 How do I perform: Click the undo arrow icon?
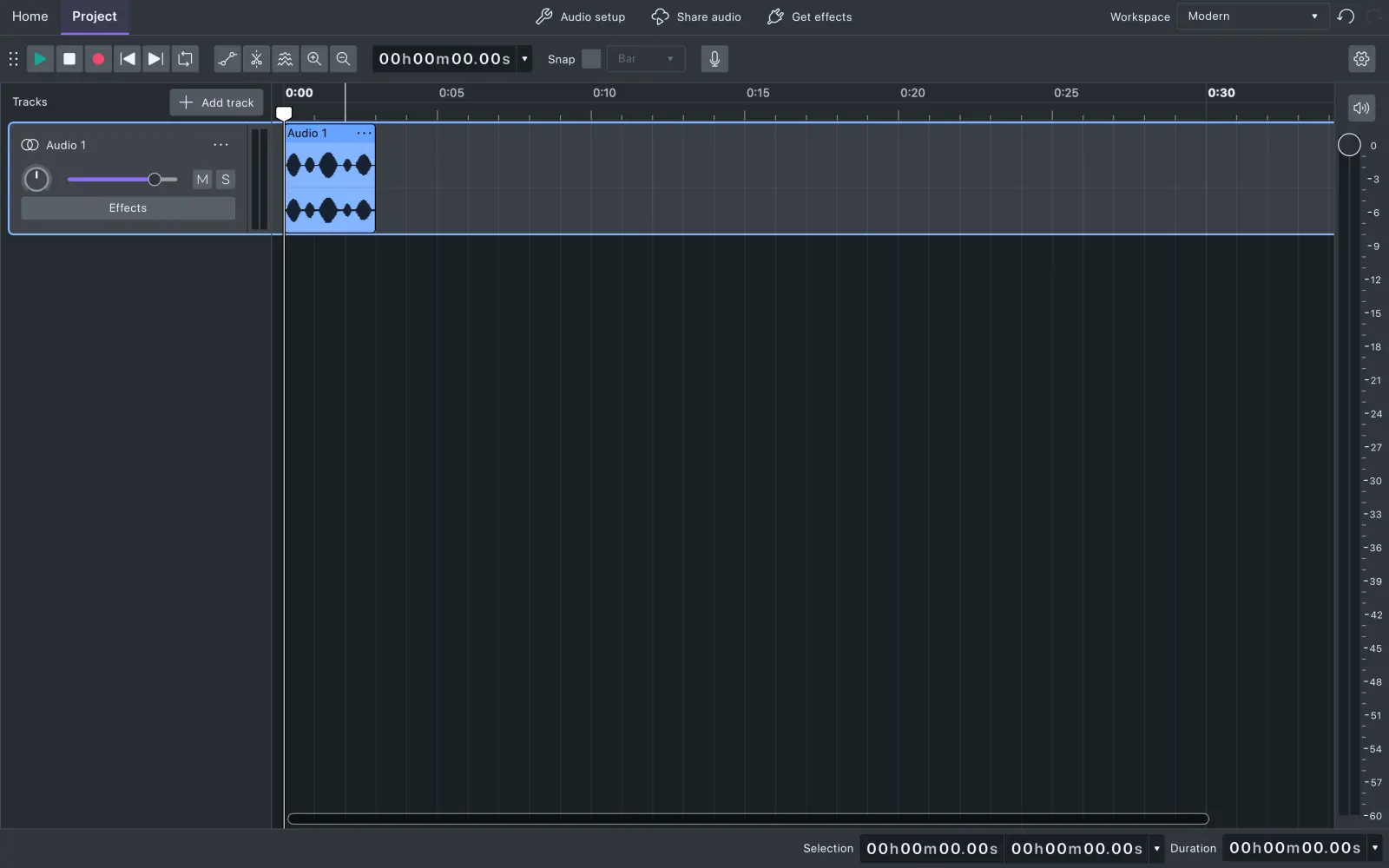coord(1346,16)
